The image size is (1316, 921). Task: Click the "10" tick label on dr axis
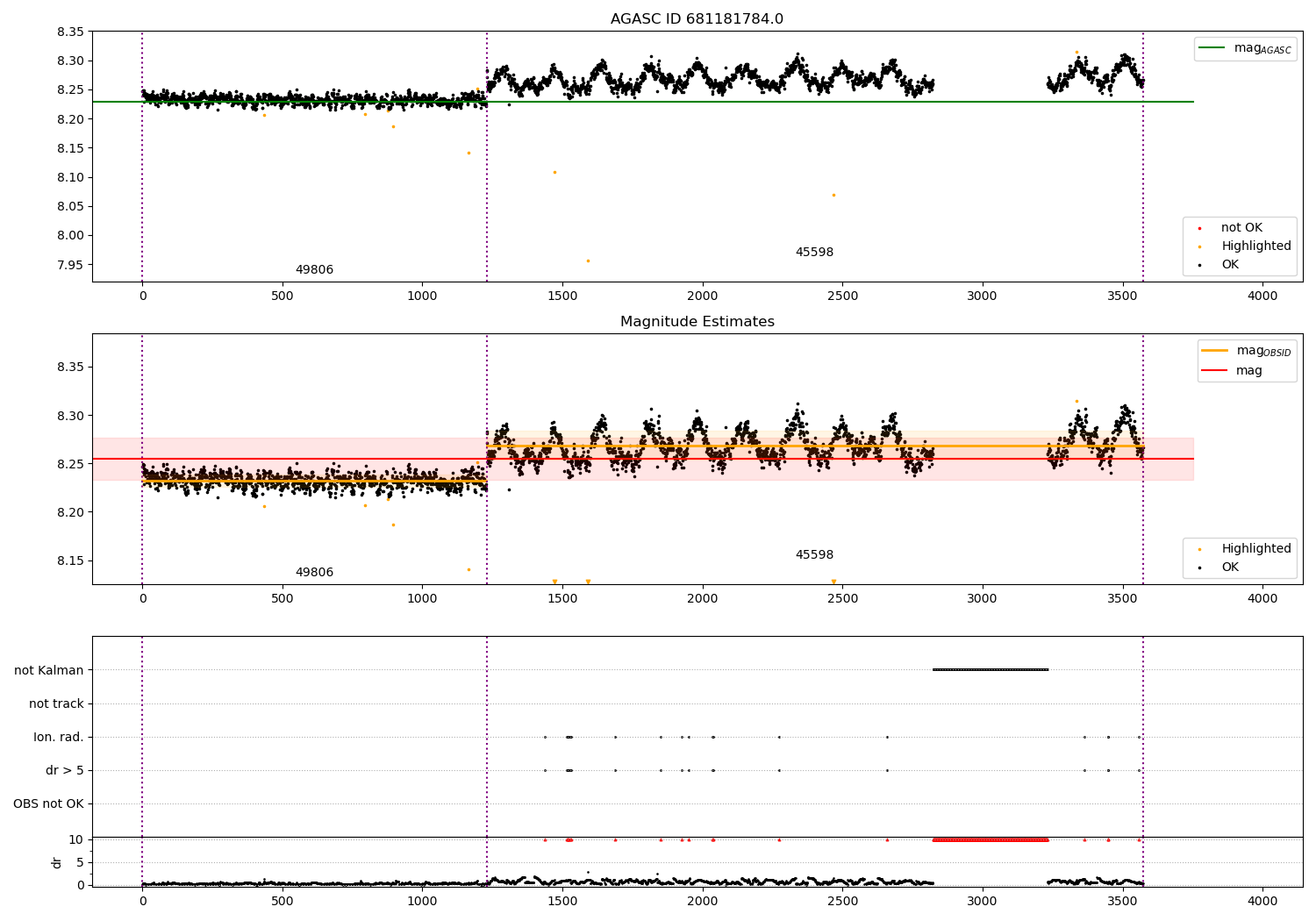[76, 839]
